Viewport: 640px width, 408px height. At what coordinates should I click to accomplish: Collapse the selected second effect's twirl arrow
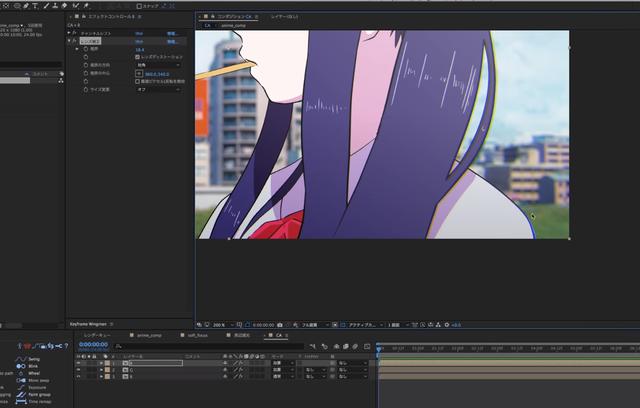pyautogui.click(x=69, y=41)
